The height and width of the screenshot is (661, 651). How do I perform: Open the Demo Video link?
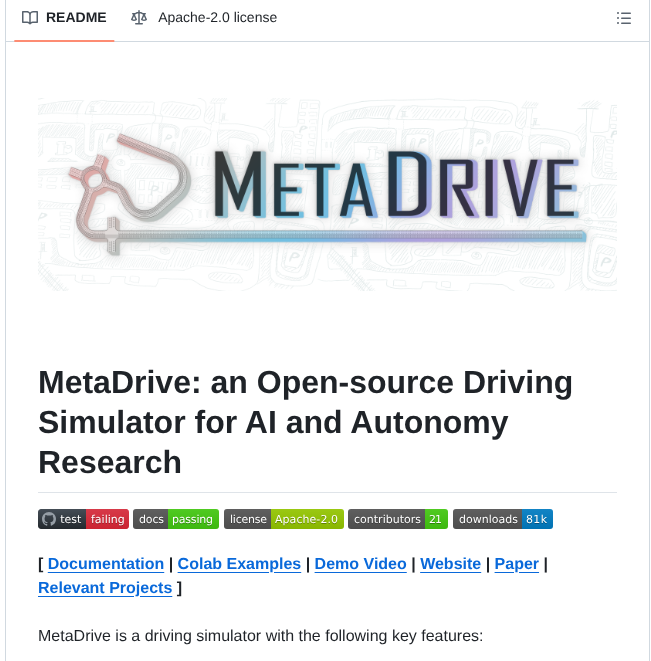(x=360, y=564)
